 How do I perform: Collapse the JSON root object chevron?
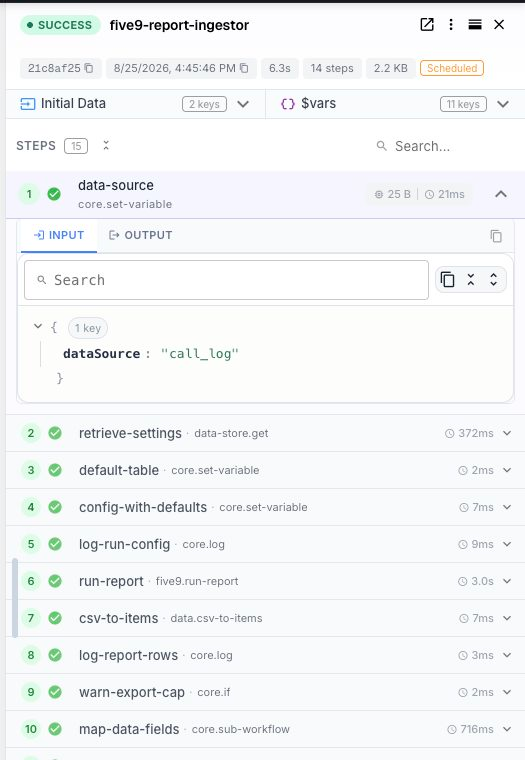click(38, 326)
